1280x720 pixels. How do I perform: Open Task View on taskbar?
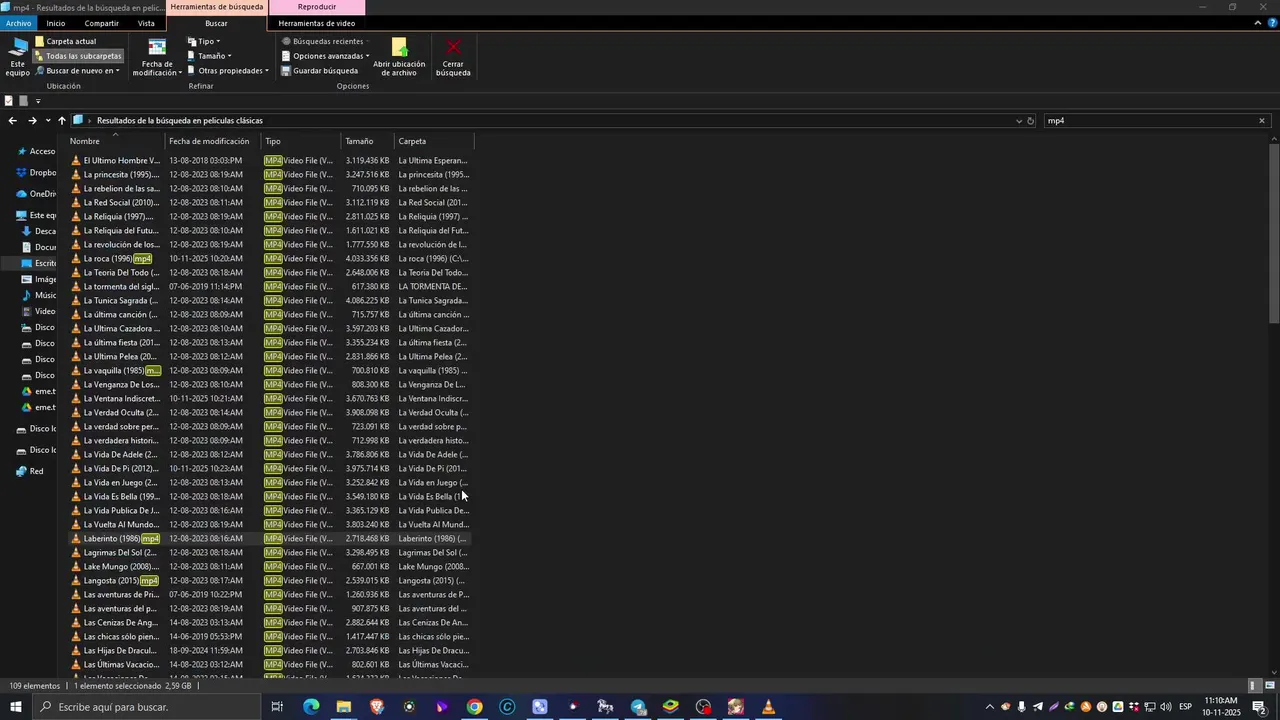(x=277, y=707)
